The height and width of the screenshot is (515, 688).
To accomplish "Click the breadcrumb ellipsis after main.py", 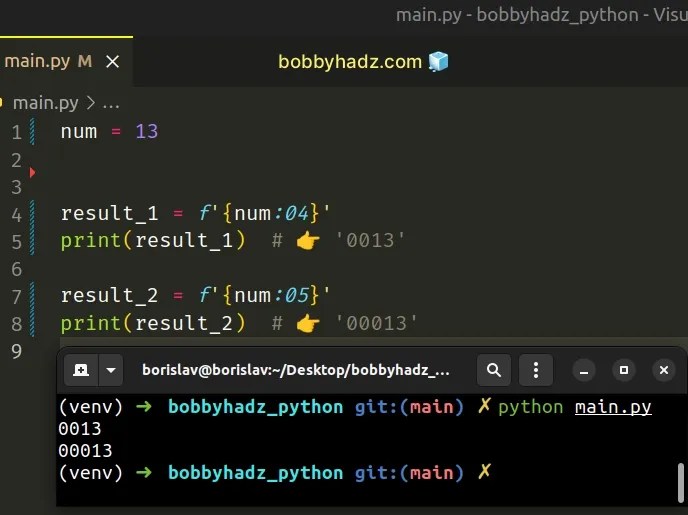I will coord(111,104).
